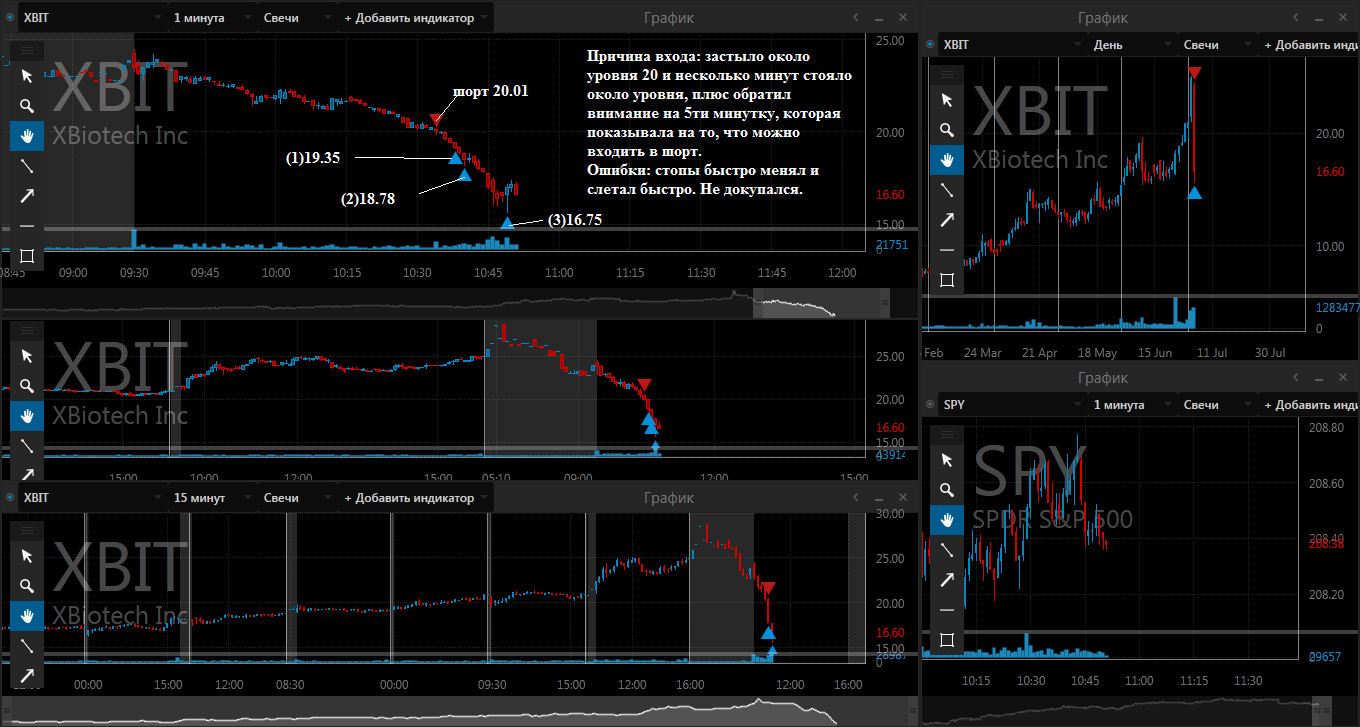Click the toolbar grip handle in the XBIT 1 минута chart
The height and width of the screenshot is (727, 1360).
[x=27, y=49]
